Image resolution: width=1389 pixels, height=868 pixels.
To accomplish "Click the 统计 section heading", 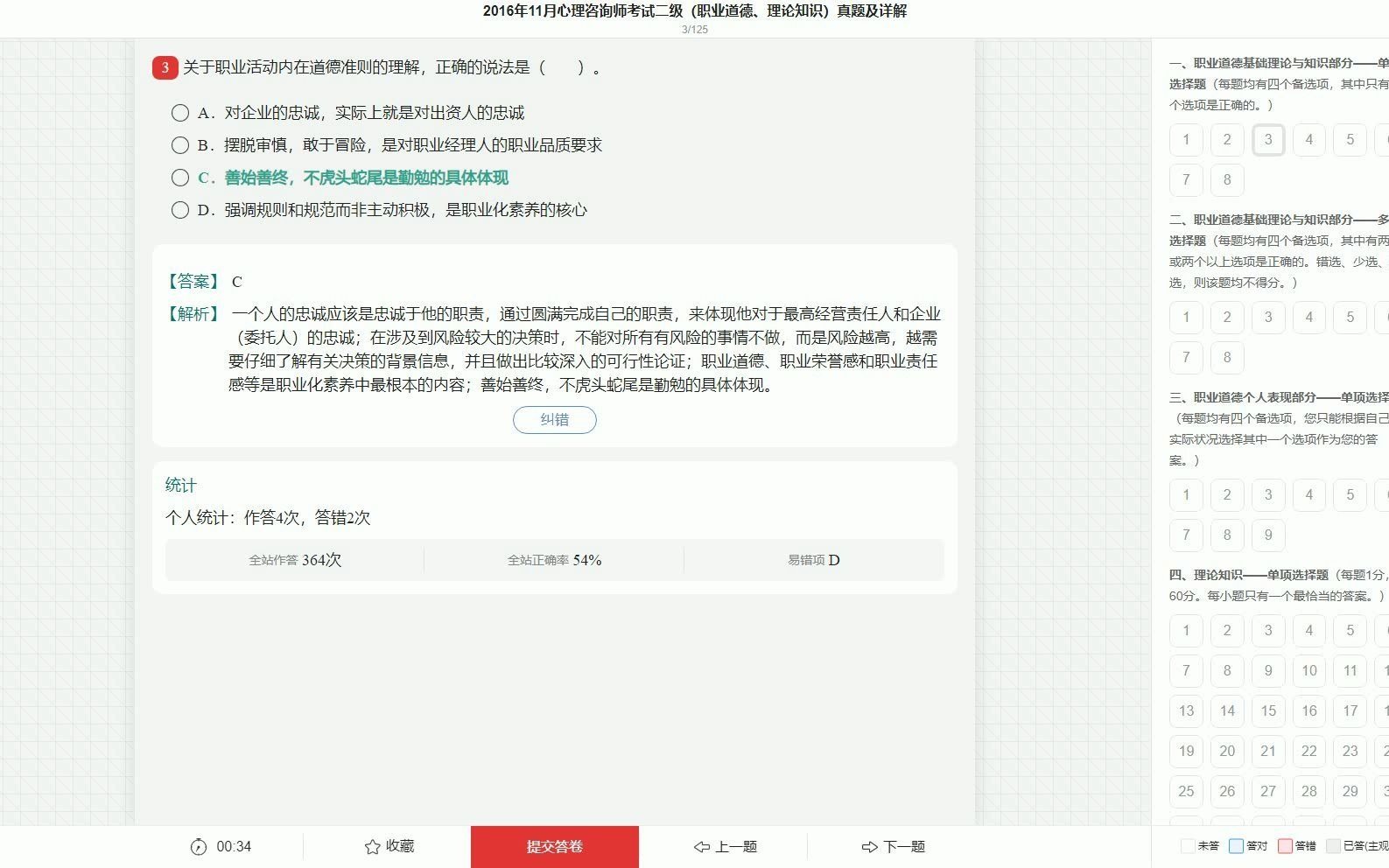I will point(181,486).
